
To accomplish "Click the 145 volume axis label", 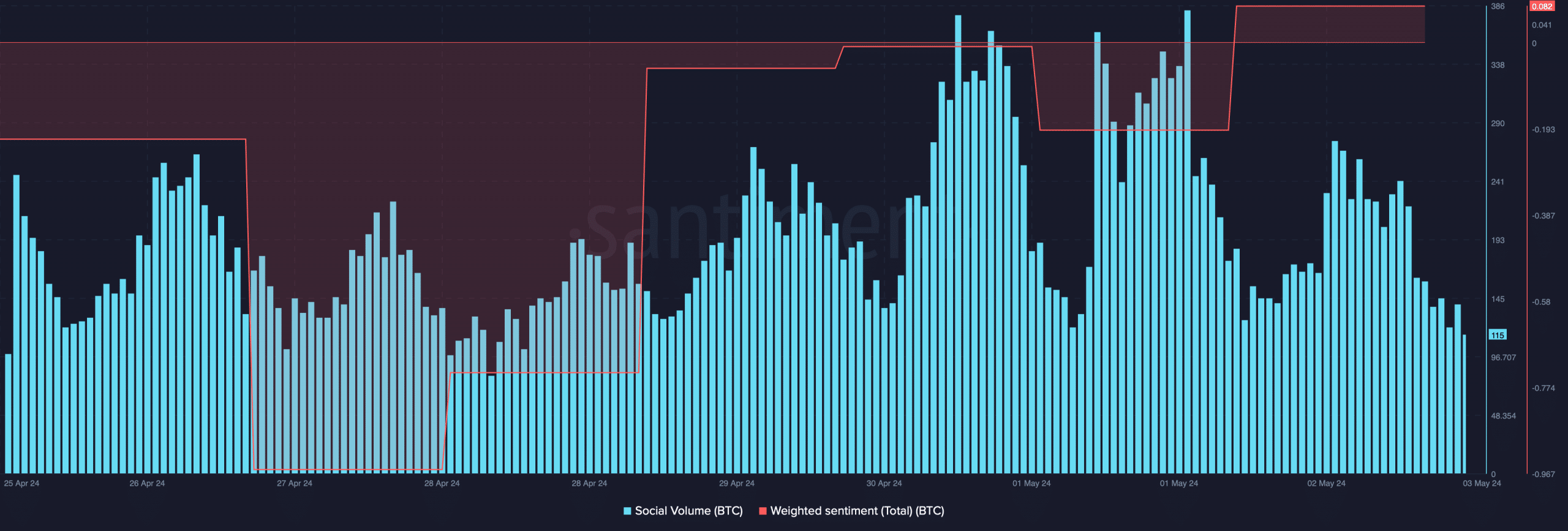I will click(x=1498, y=299).
